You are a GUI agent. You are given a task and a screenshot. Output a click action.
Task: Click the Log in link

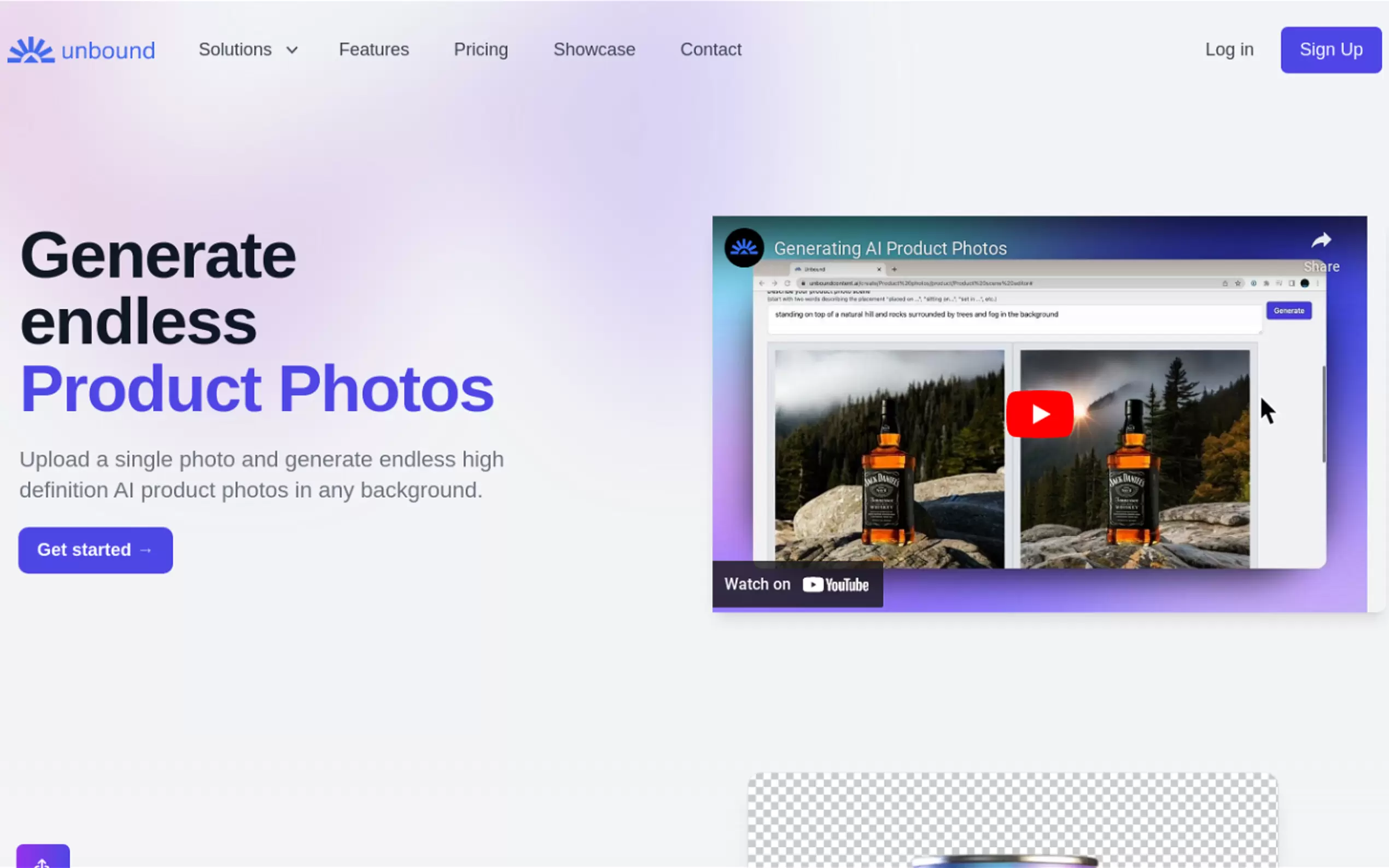(1229, 49)
